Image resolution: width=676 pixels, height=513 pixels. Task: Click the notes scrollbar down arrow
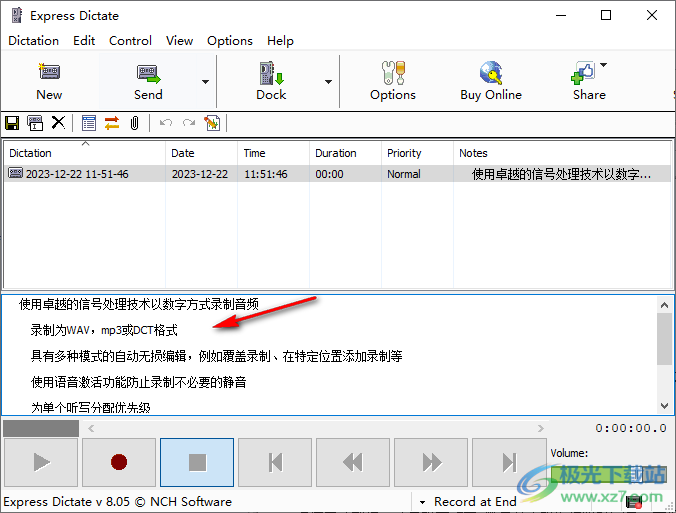tap(664, 406)
